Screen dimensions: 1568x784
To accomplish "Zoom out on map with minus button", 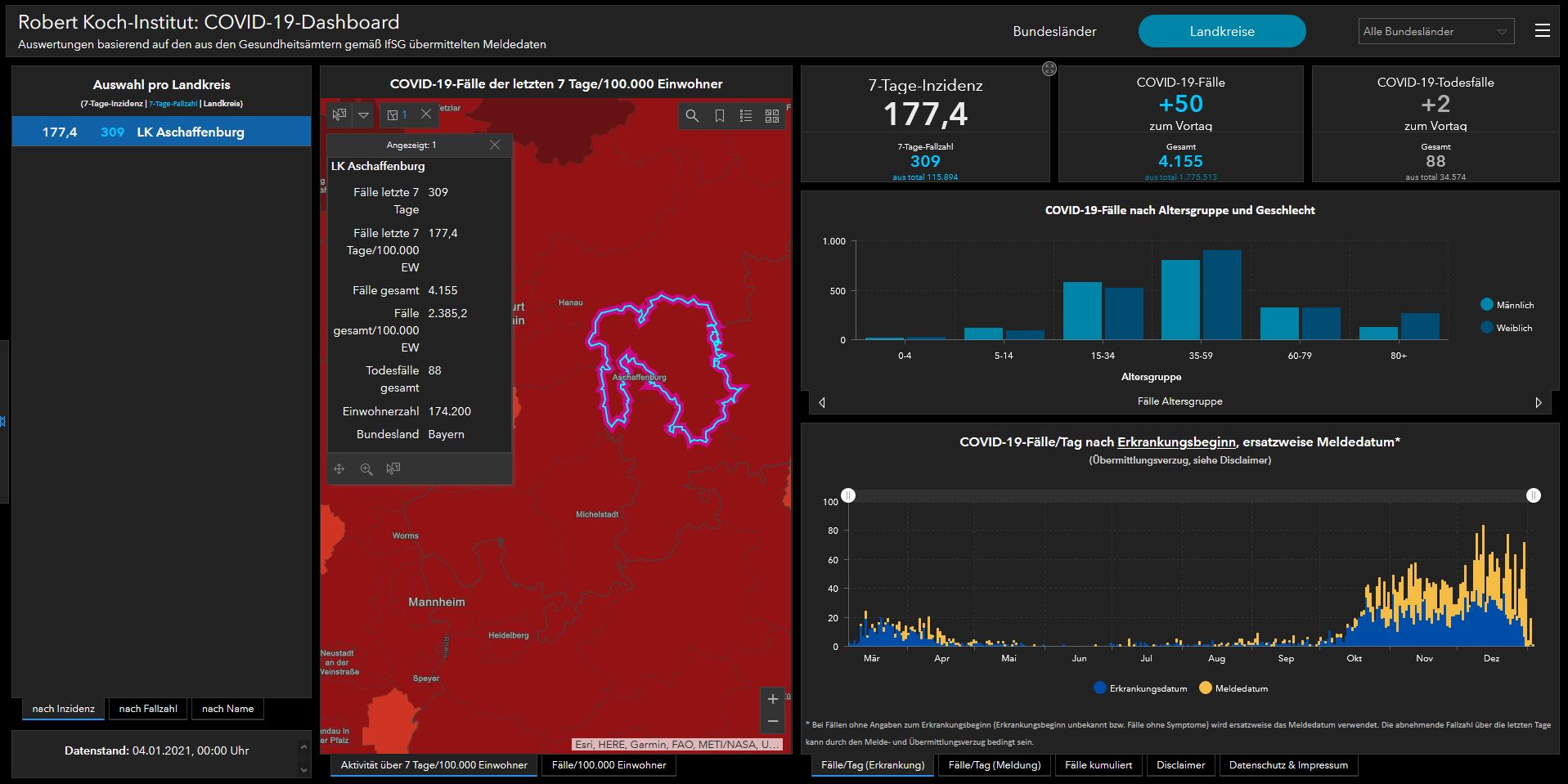I will coord(772,721).
